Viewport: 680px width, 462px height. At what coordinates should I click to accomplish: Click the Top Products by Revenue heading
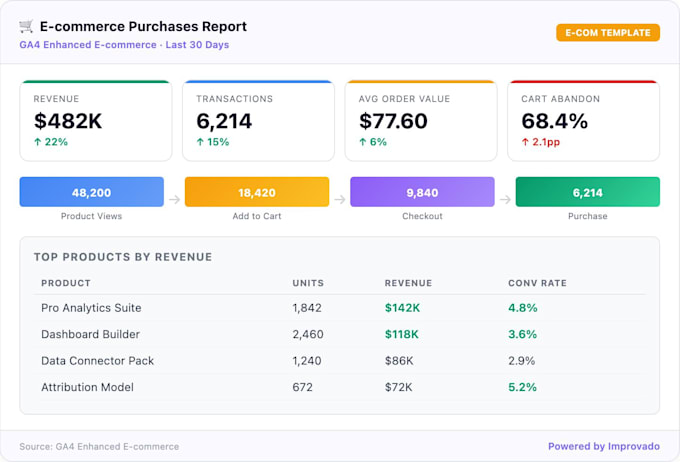click(123, 257)
